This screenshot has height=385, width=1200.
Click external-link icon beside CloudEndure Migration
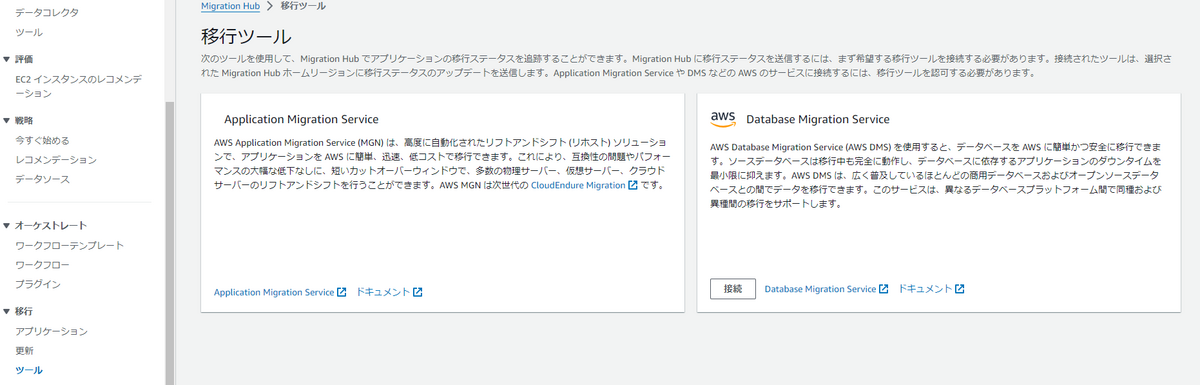pyautogui.click(x=633, y=185)
